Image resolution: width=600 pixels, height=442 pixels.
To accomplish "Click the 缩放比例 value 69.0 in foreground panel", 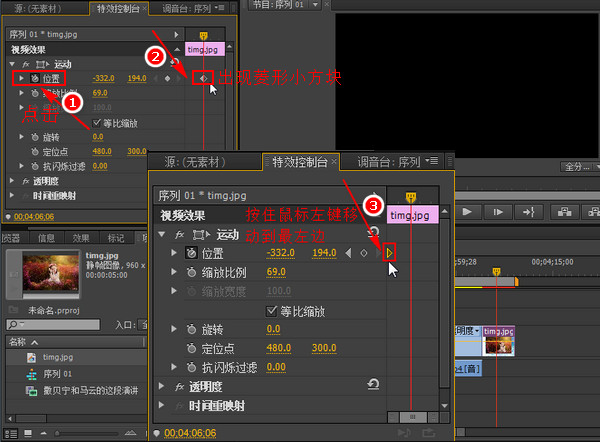I will tap(276, 272).
